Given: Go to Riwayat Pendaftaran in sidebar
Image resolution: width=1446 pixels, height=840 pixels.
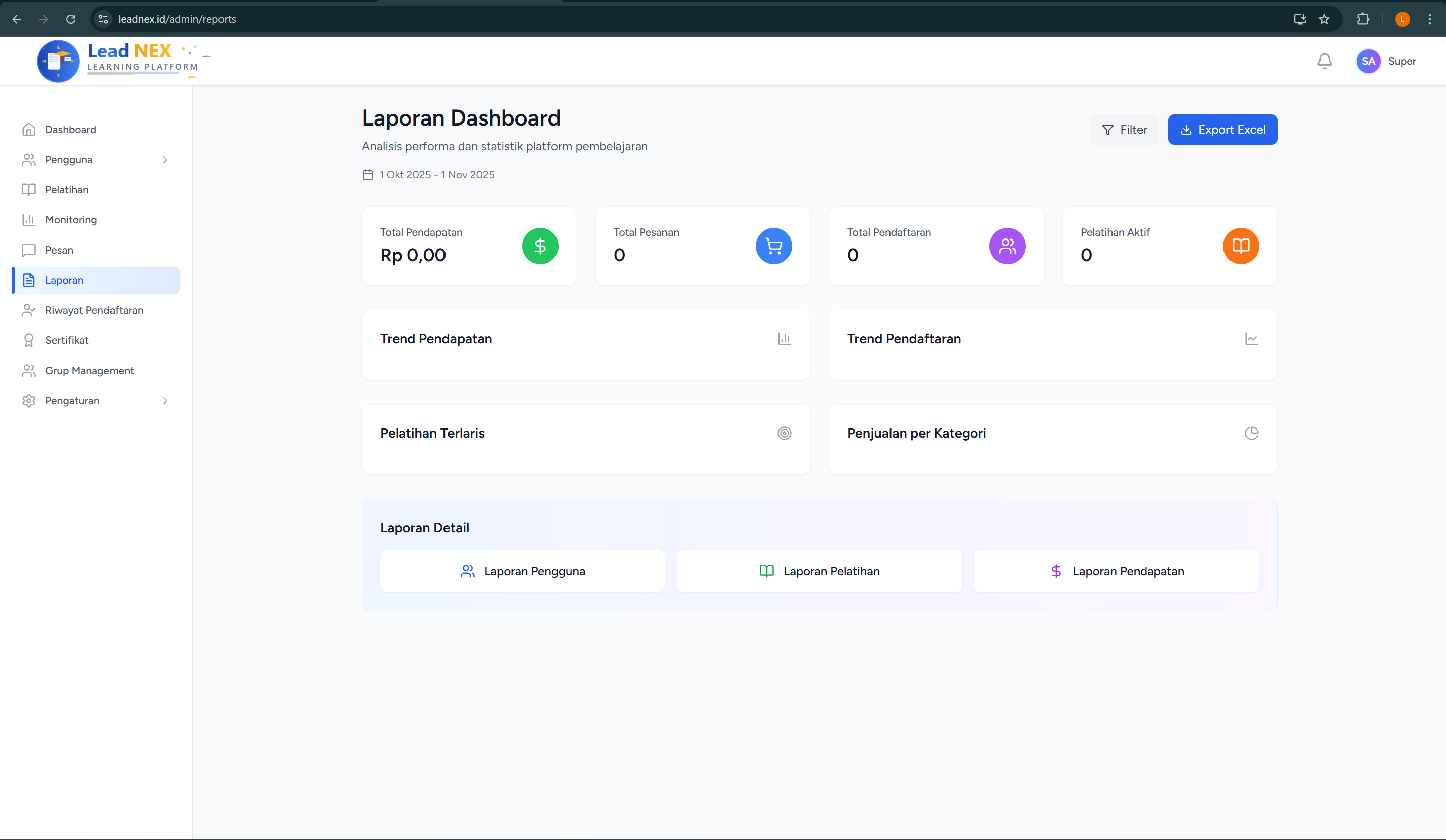Looking at the screenshot, I should pyautogui.click(x=94, y=310).
